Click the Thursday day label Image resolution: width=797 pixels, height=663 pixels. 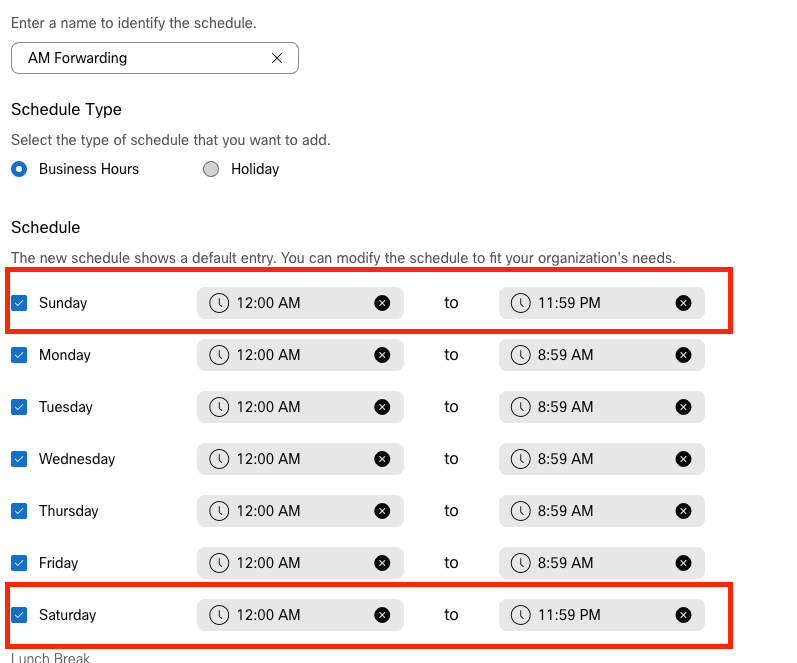tap(69, 511)
